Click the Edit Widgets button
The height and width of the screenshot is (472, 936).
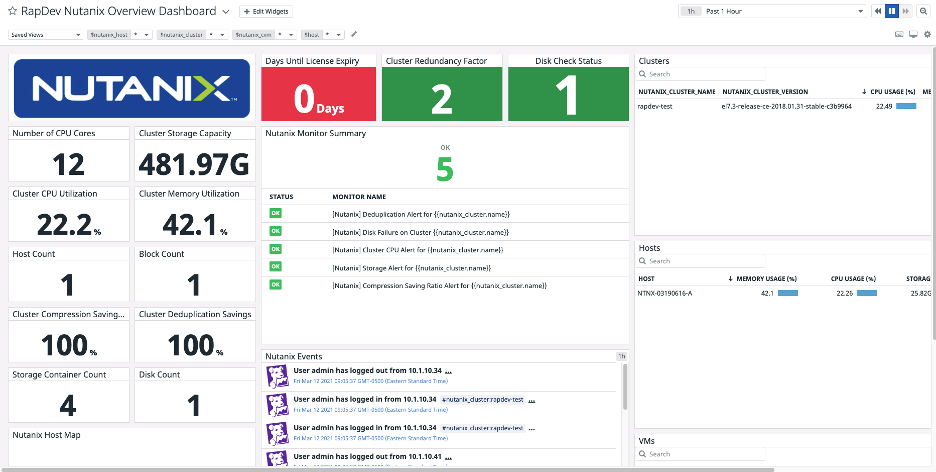point(266,11)
